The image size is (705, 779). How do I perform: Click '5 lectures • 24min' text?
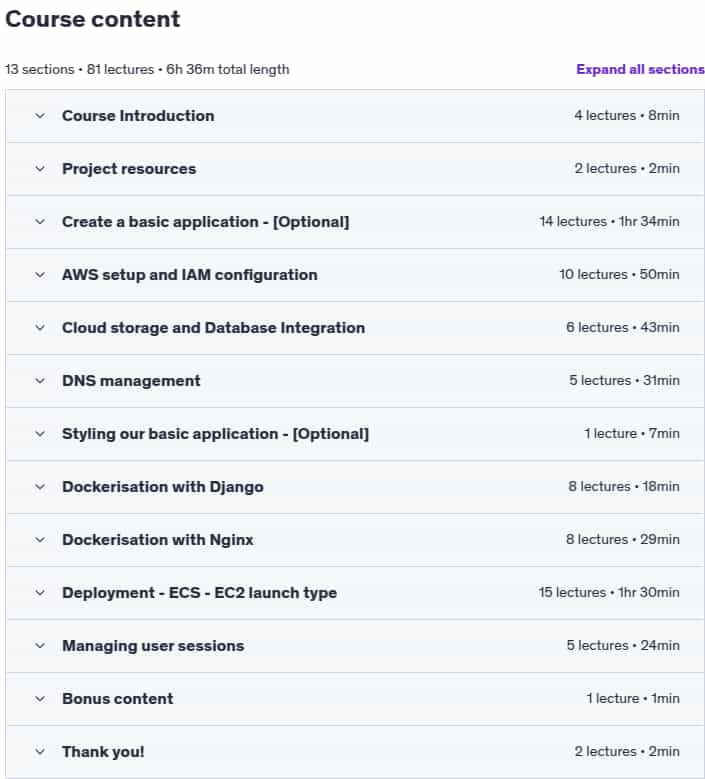[x=623, y=645]
